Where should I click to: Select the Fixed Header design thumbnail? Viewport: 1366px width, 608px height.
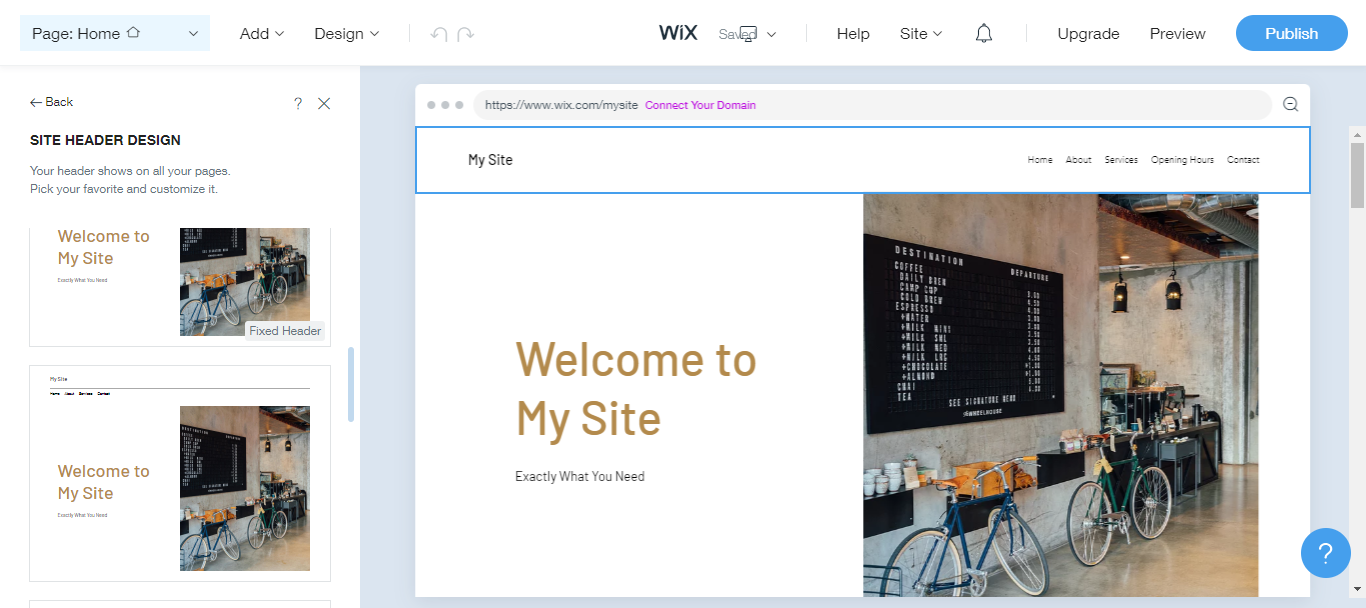(x=180, y=287)
